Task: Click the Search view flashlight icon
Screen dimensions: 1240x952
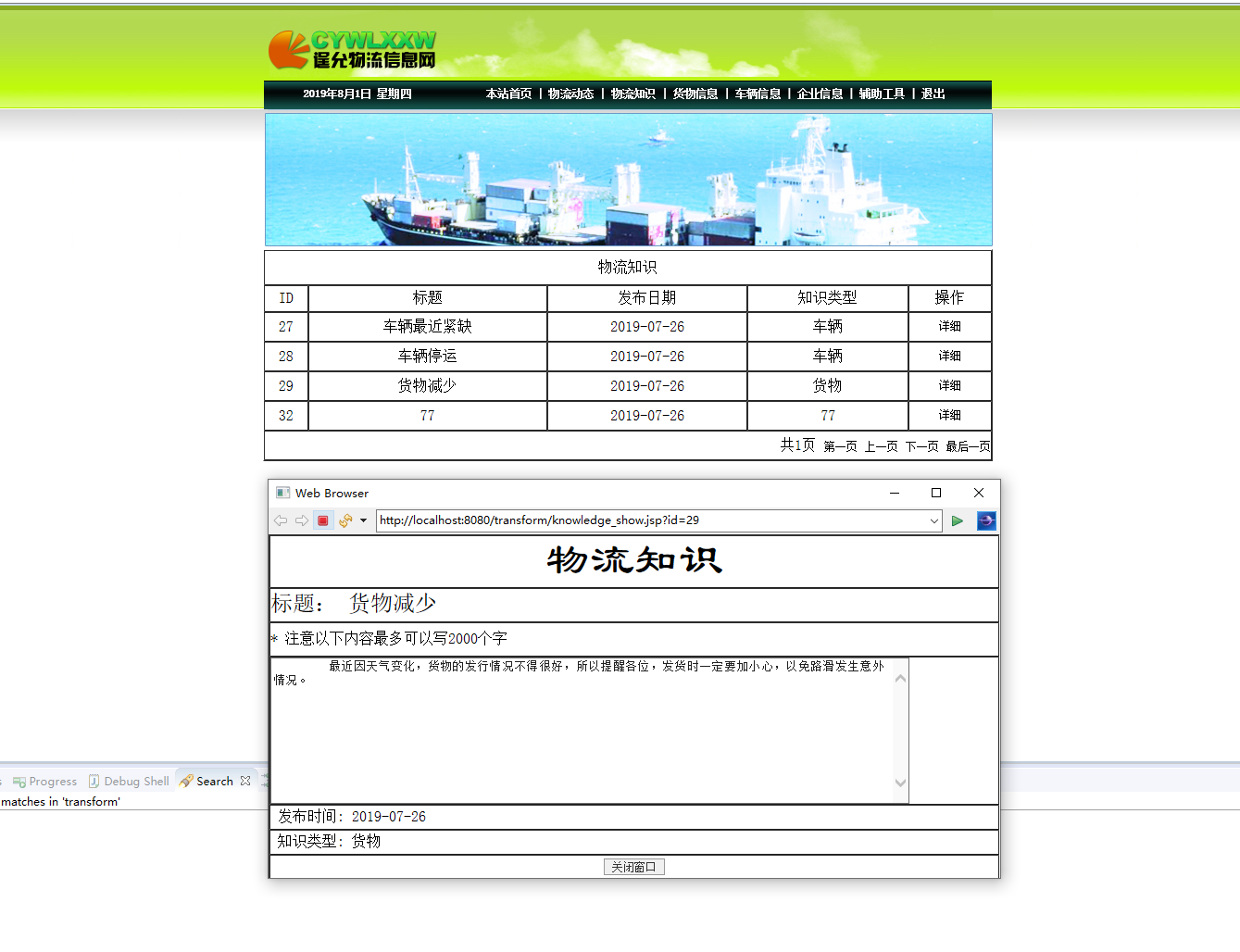Action: [188, 781]
